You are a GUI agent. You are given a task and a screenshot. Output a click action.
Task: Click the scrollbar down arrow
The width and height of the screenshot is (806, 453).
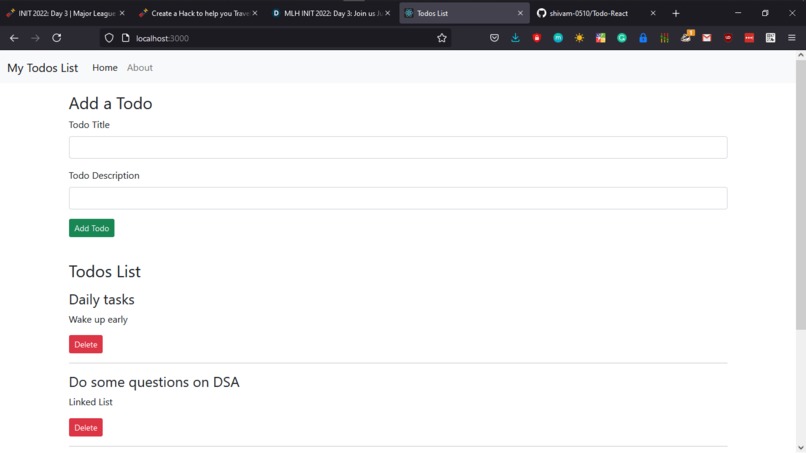click(x=801, y=448)
